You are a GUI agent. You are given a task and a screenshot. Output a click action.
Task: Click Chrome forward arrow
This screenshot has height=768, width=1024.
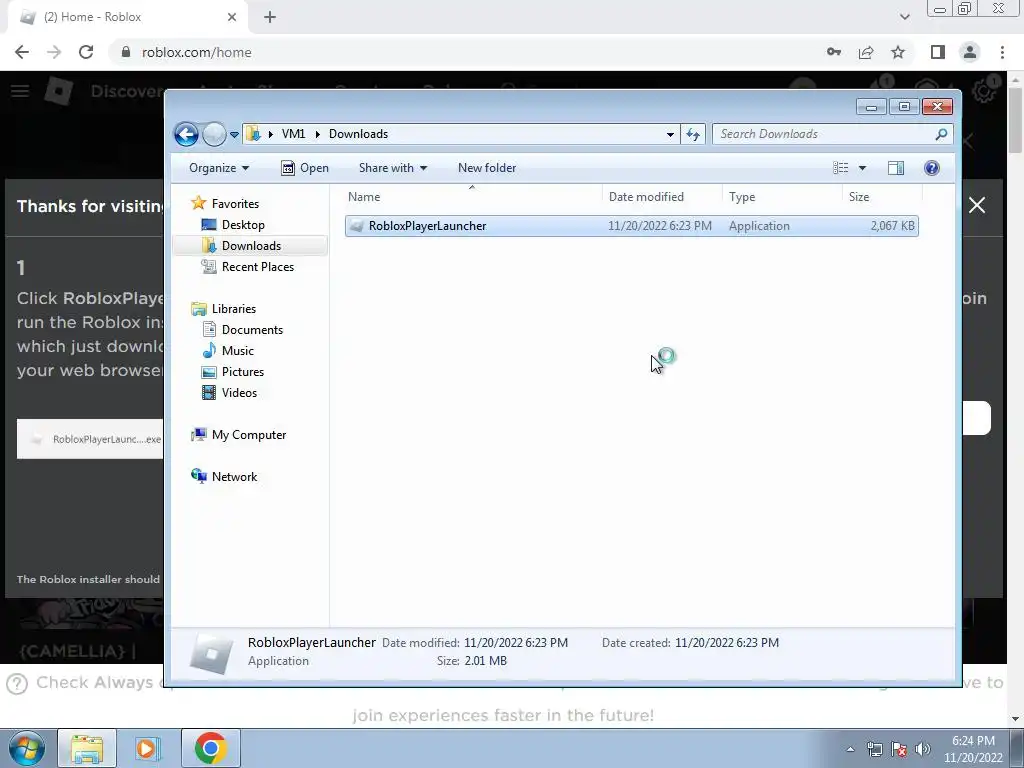[x=54, y=52]
